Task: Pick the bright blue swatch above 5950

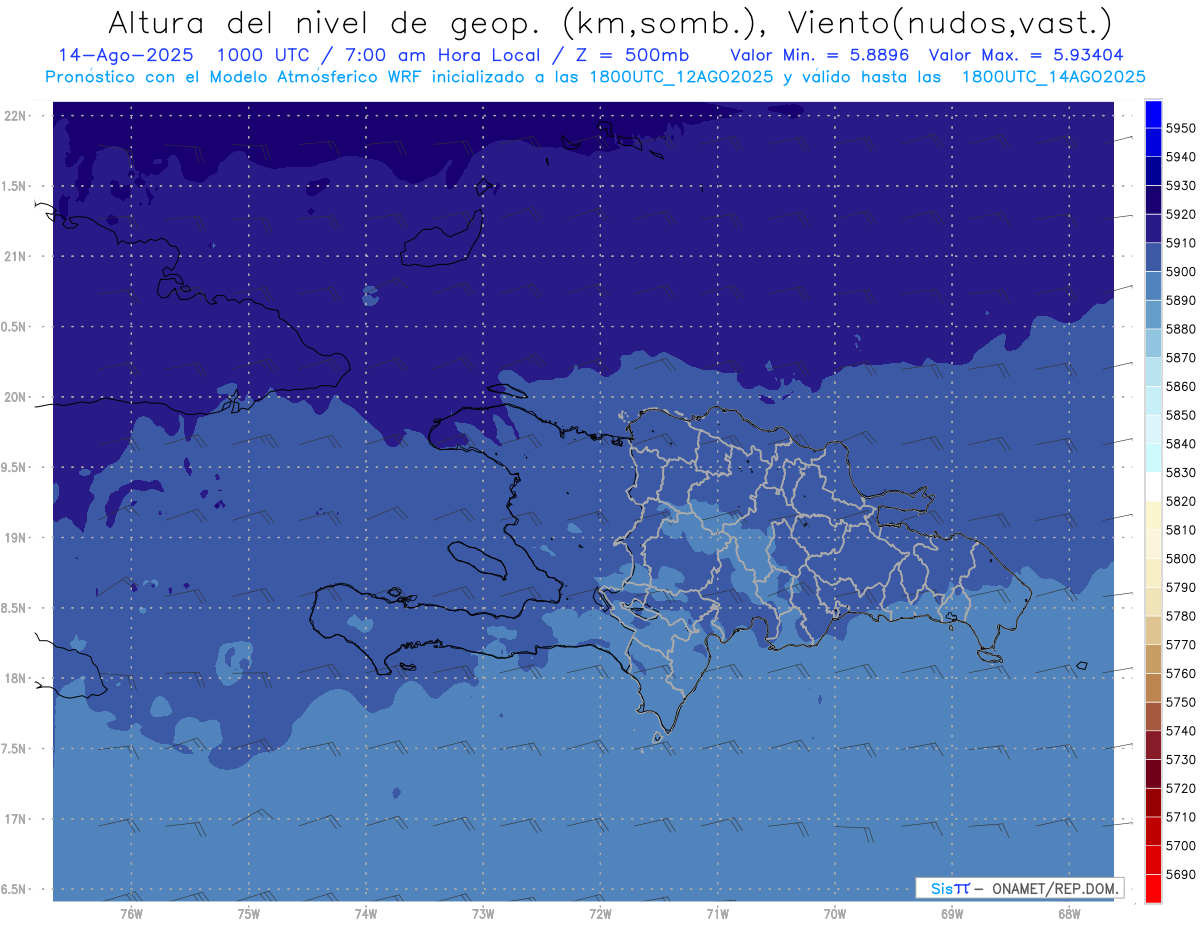Action: click(x=1153, y=114)
